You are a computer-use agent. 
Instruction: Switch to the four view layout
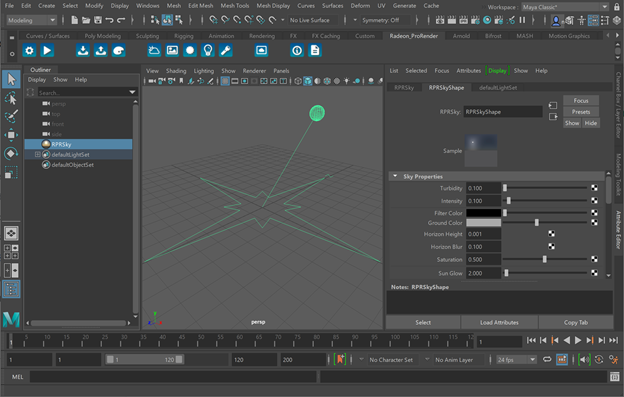tap(11, 252)
